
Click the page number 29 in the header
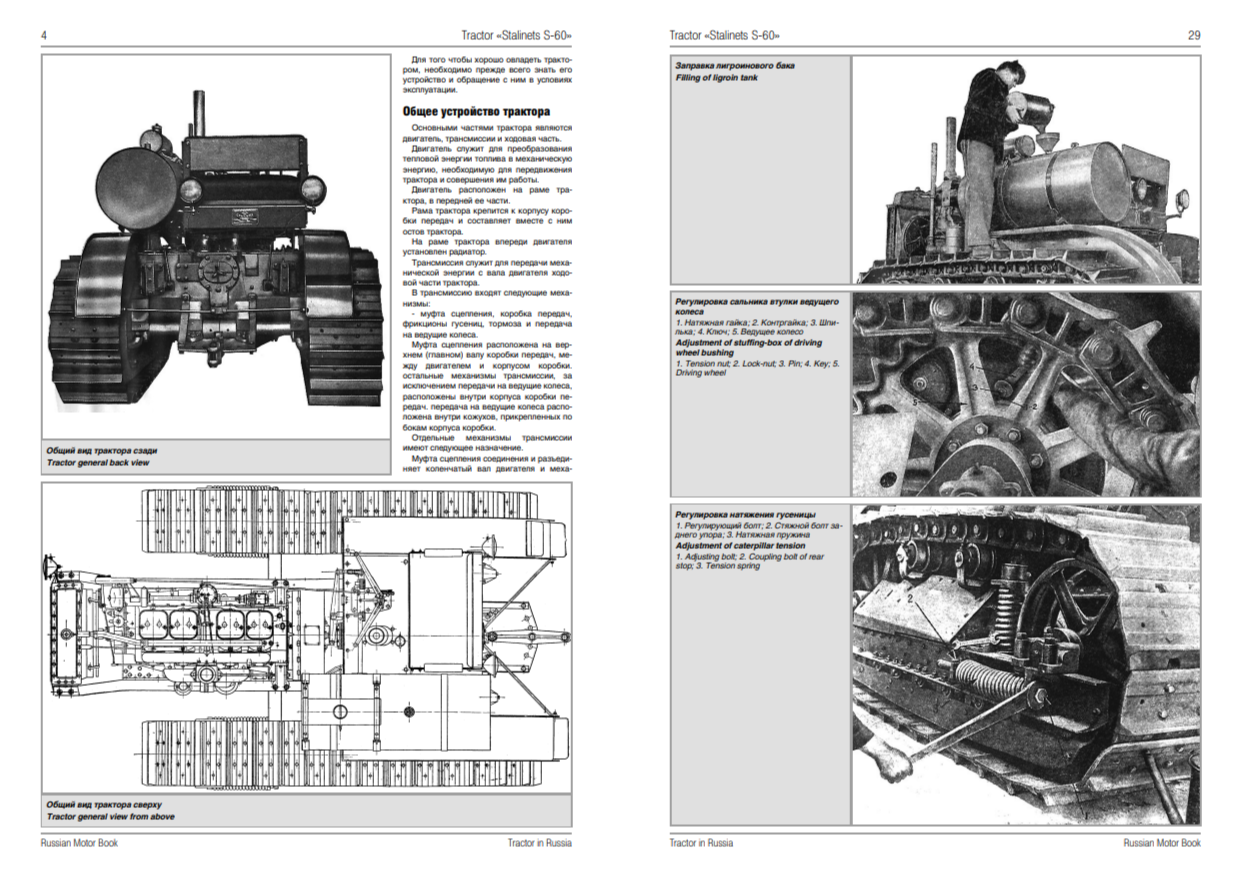point(1193,35)
